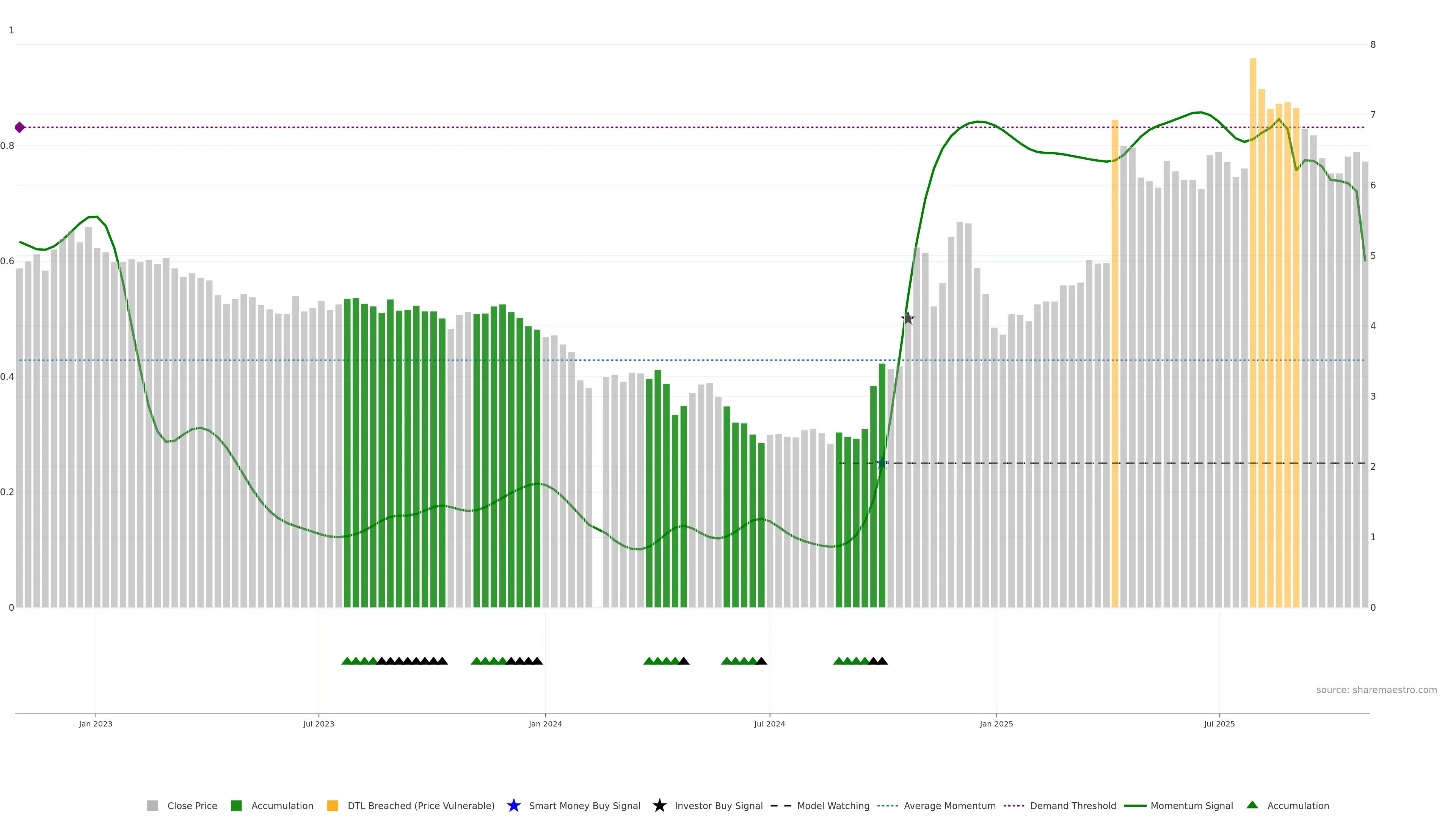
Task: Click the green Accumulation triangle in legend
Action: pyautogui.click(x=1252, y=805)
